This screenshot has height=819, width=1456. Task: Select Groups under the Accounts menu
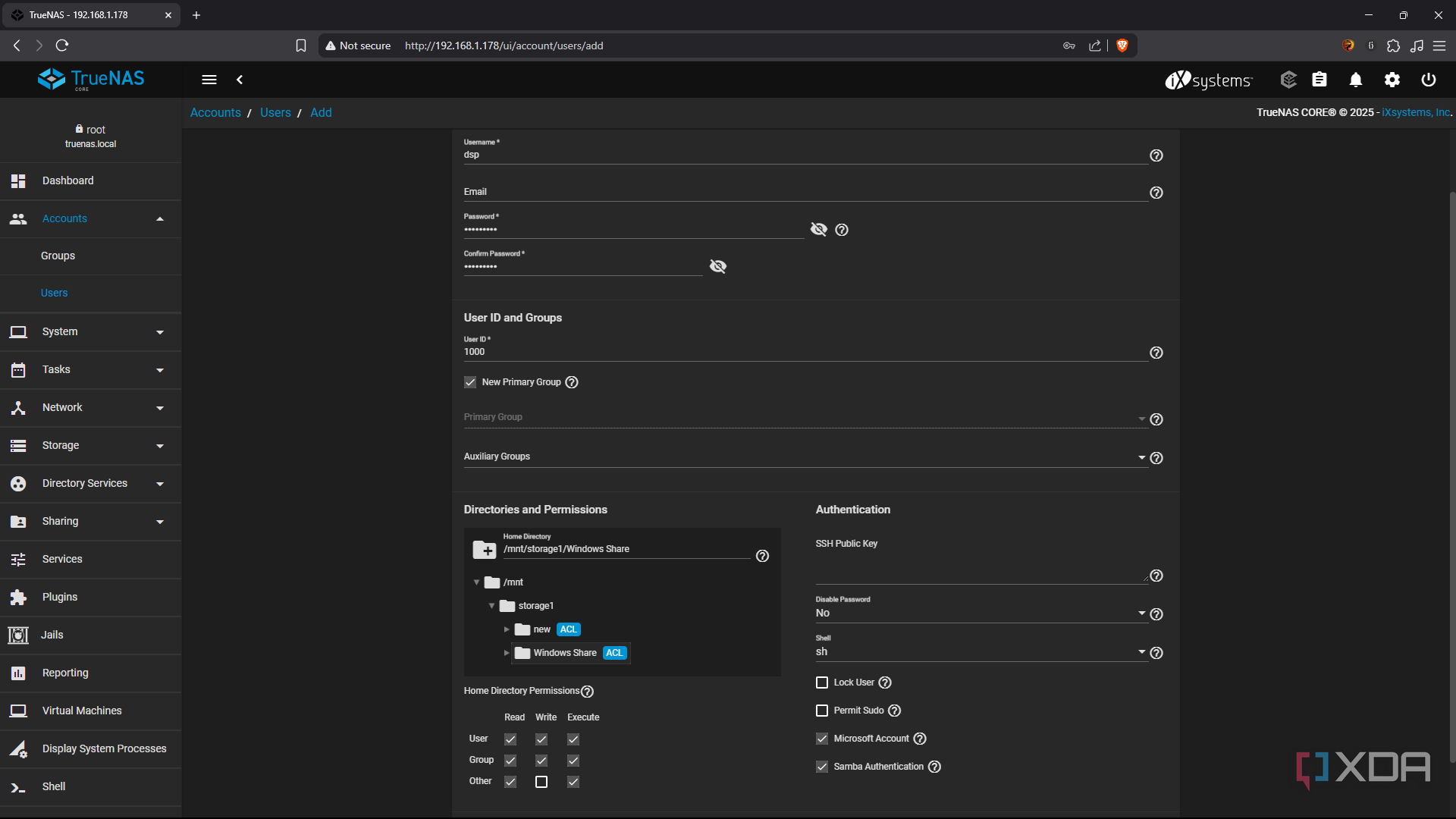click(x=58, y=256)
